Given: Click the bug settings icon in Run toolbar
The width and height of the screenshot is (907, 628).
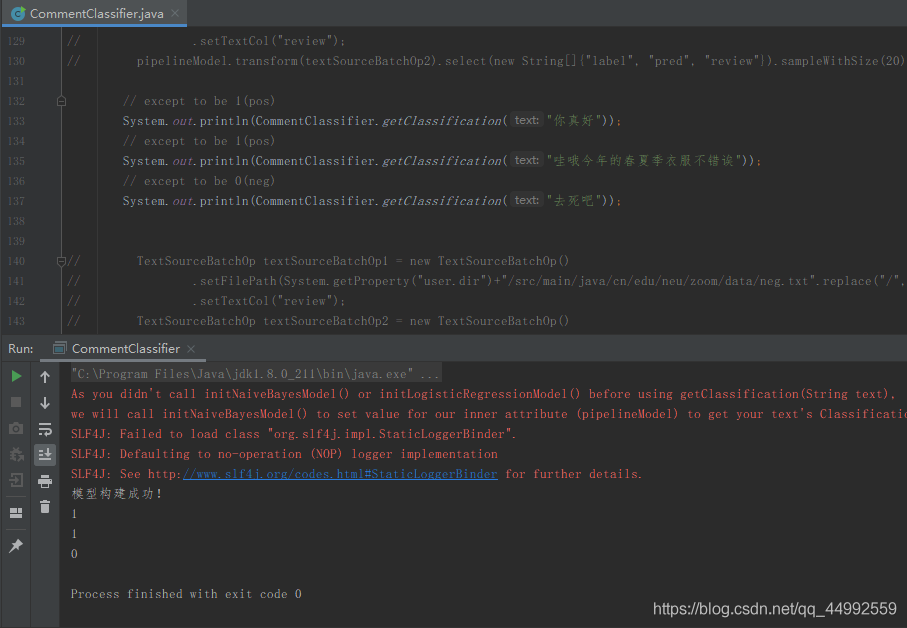Looking at the screenshot, I should tap(16, 455).
